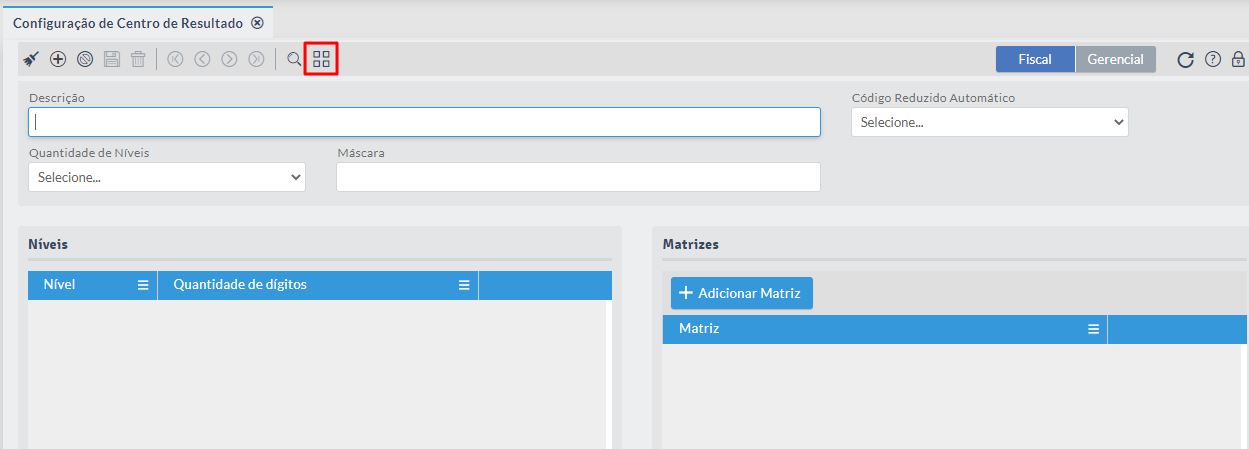Go to the previous record
The image size is (1249, 449).
(203, 59)
